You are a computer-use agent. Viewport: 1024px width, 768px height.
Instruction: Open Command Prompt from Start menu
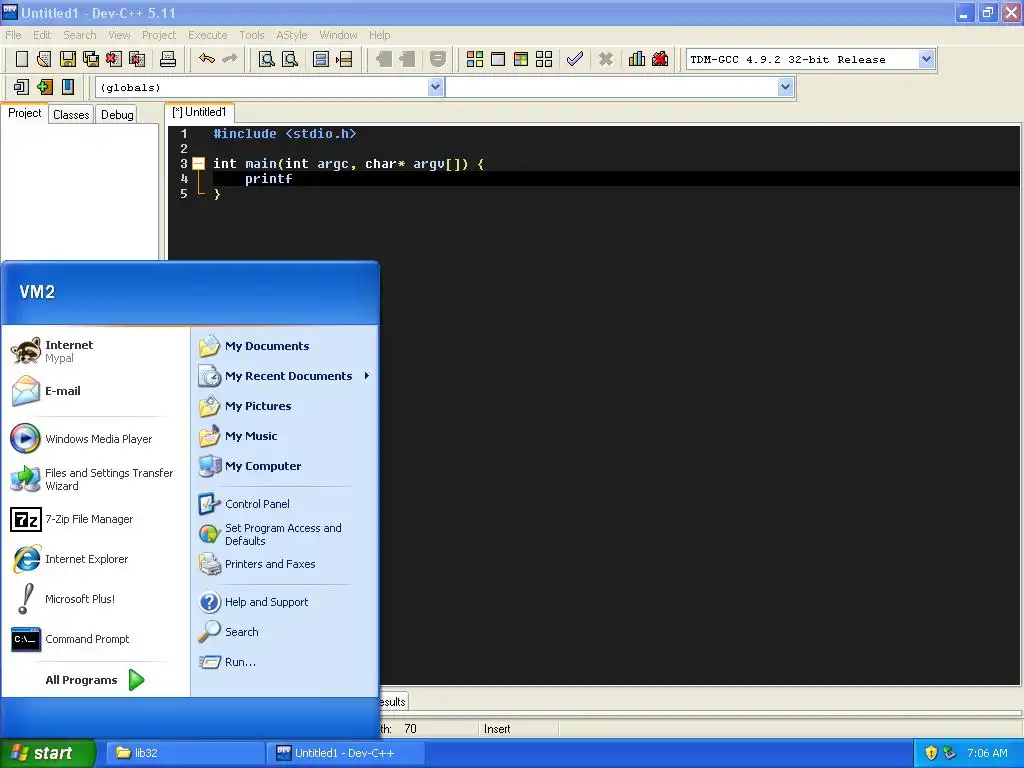pyautogui.click(x=95, y=639)
